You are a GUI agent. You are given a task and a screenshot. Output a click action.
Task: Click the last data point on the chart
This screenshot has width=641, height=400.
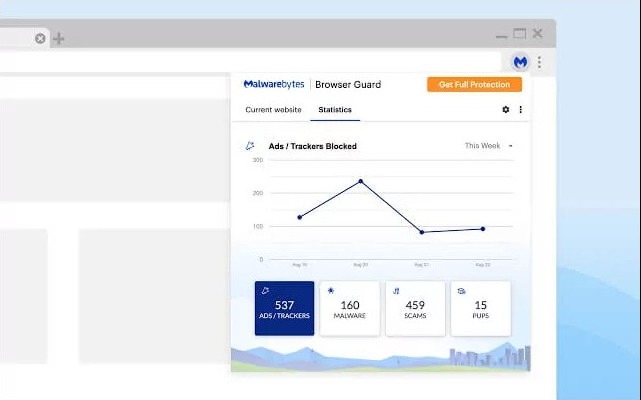483,229
